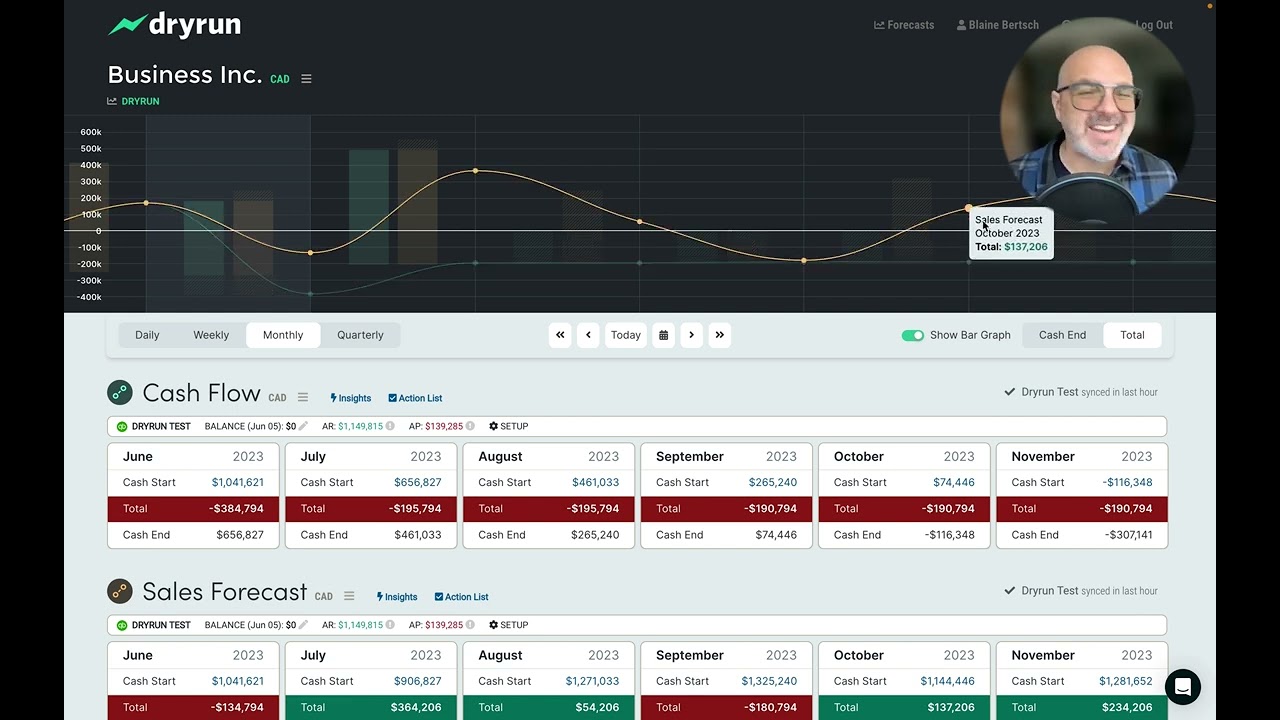Screen dimensions: 1280x720
Task: Click the Cash Flow September month header
Action: pos(726,456)
